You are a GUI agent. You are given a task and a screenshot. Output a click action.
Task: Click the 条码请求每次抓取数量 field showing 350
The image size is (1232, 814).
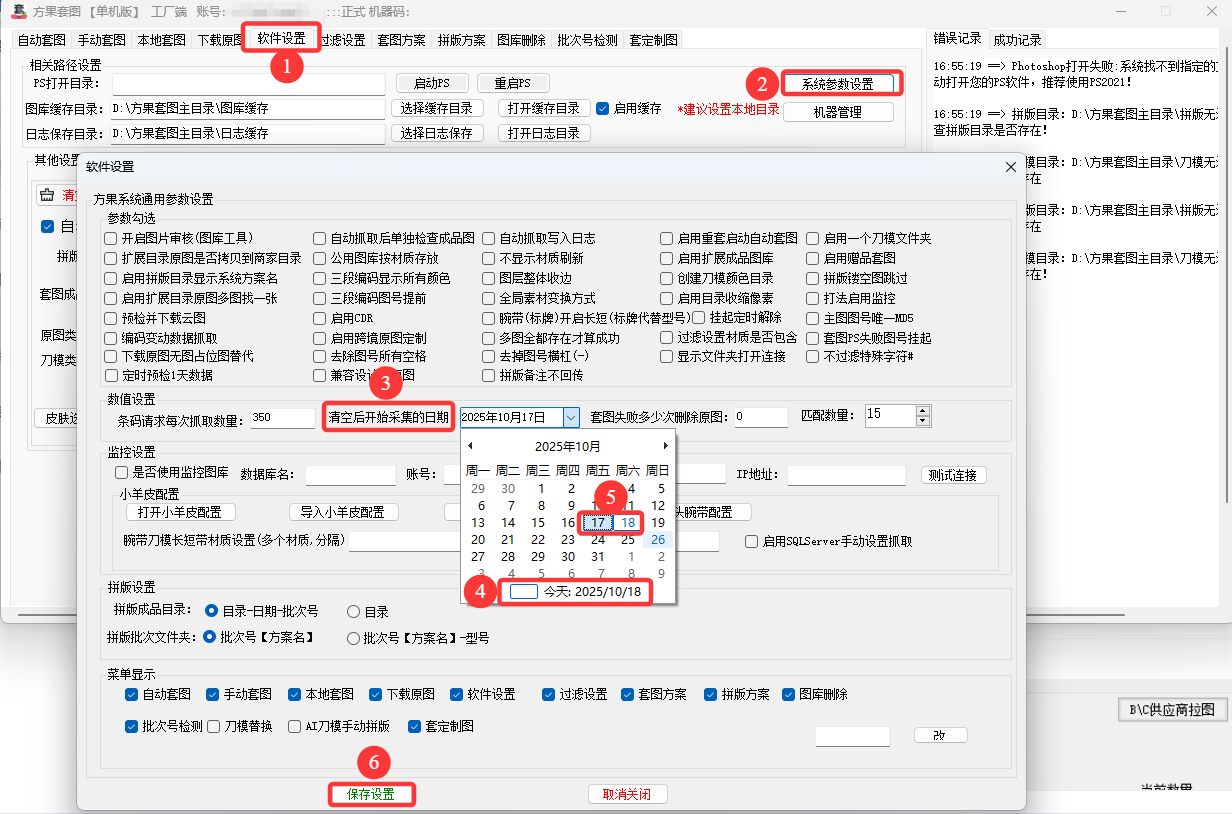pyautogui.click(x=283, y=418)
